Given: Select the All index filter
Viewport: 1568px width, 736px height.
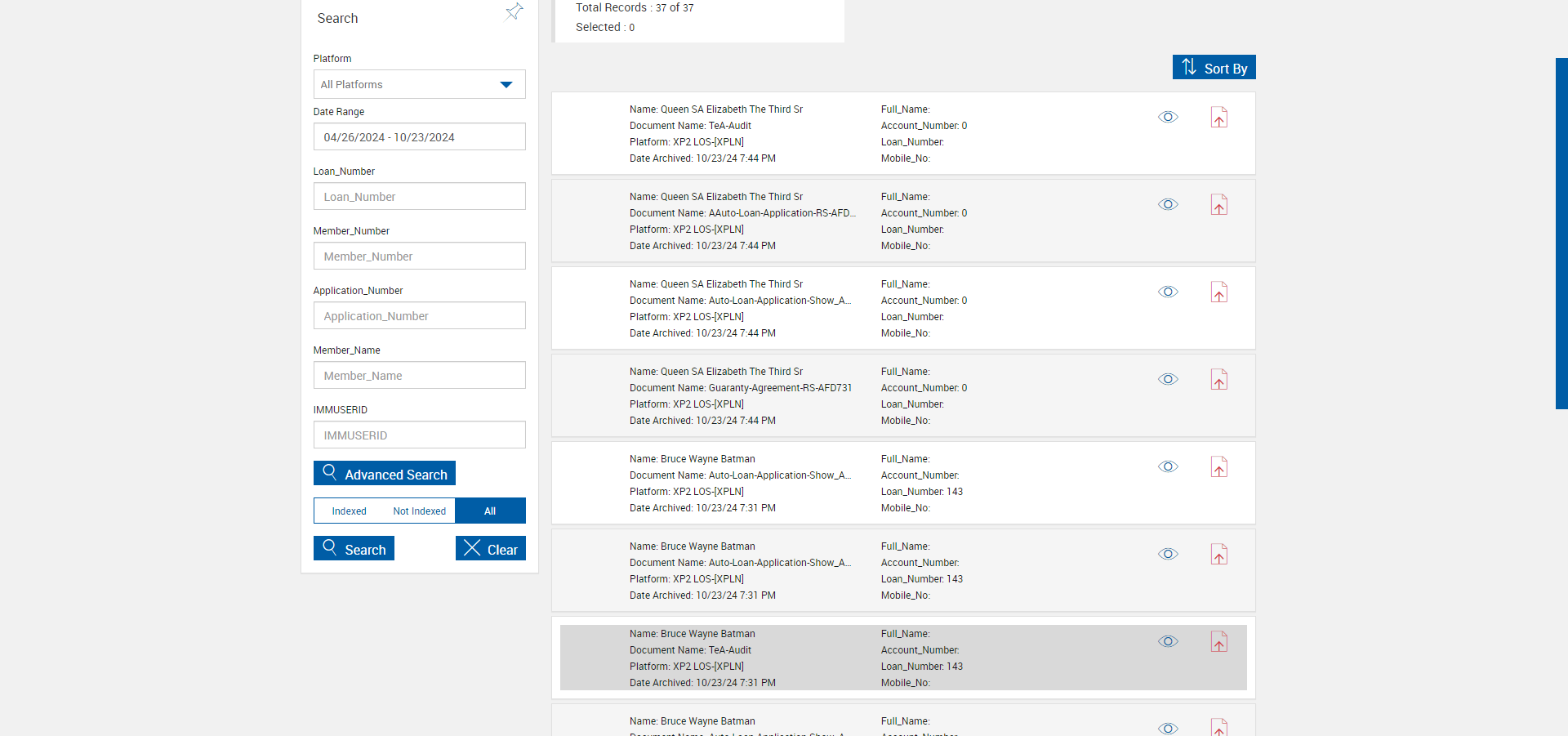Looking at the screenshot, I should (490, 511).
